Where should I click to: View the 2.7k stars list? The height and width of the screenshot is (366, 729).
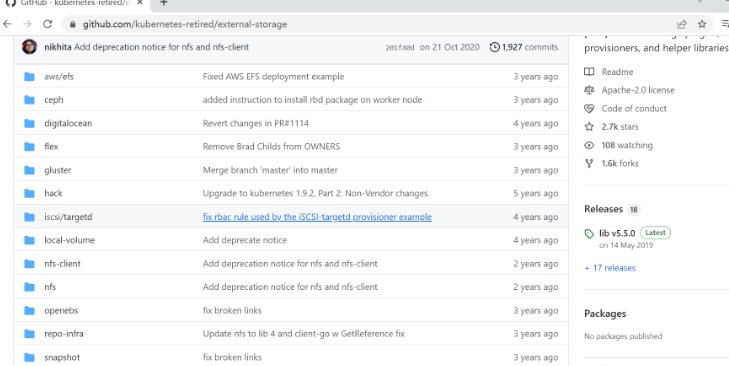620,126
